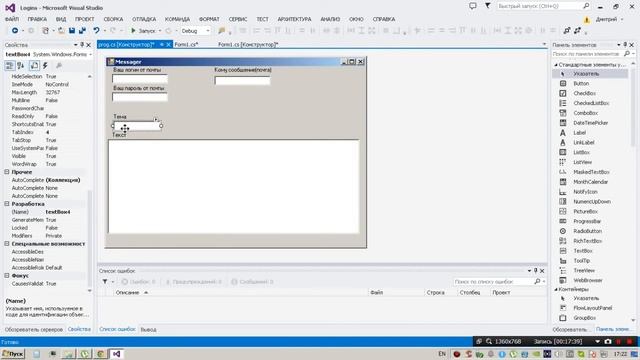Show the Properties view icon in property grid

[35, 65]
